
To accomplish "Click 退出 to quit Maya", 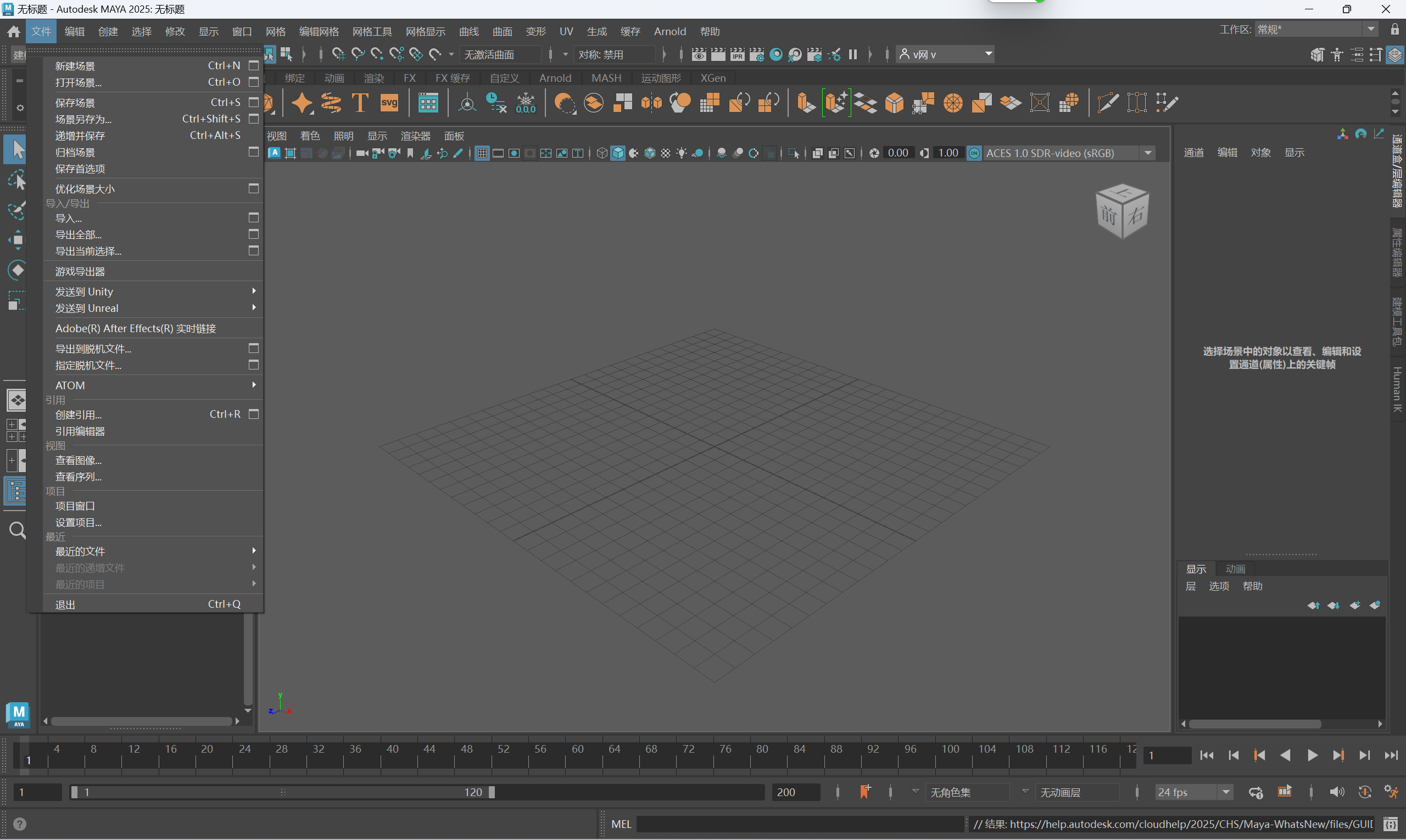I will pyautogui.click(x=66, y=604).
